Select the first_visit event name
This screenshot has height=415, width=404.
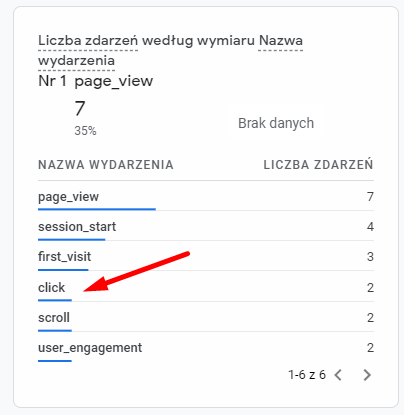(x=64, y=257)
